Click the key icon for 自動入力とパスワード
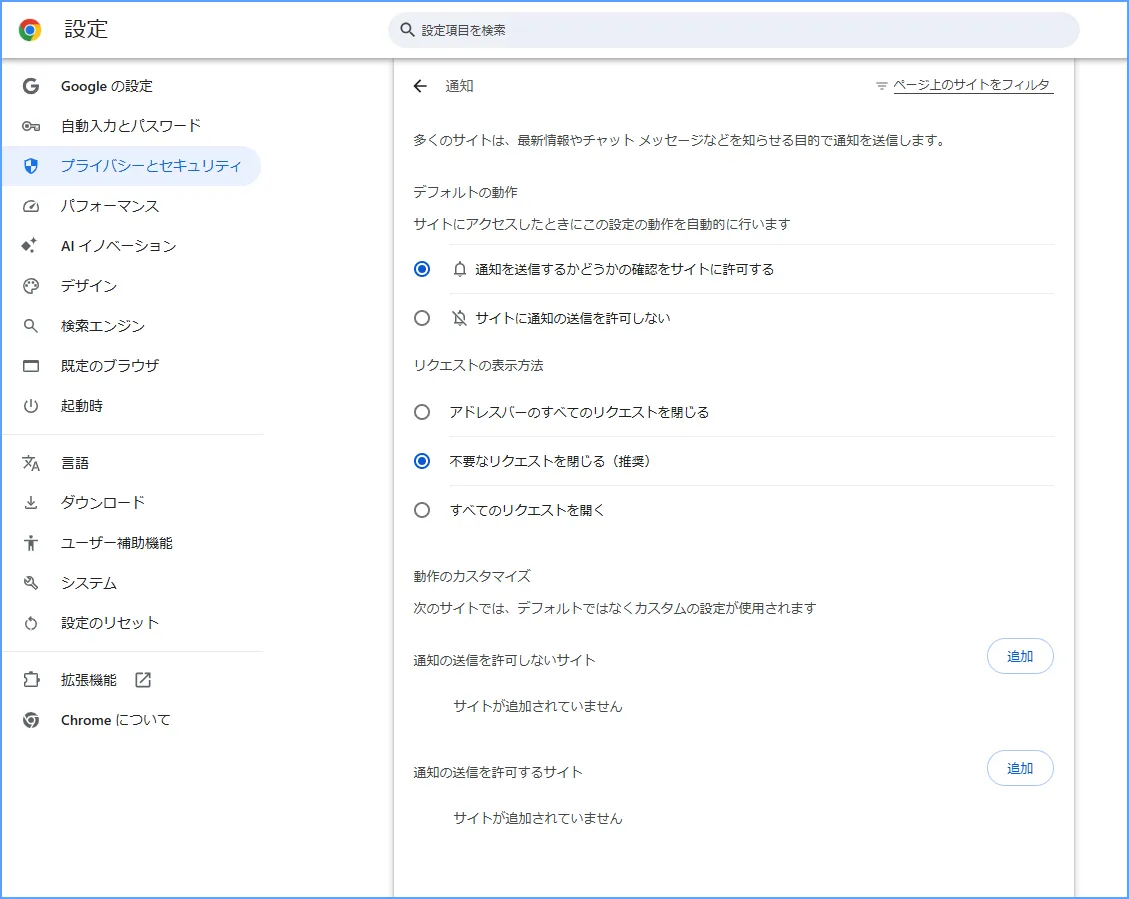The width and height of the screenshot is (1129, 899). tap(31, 126)
